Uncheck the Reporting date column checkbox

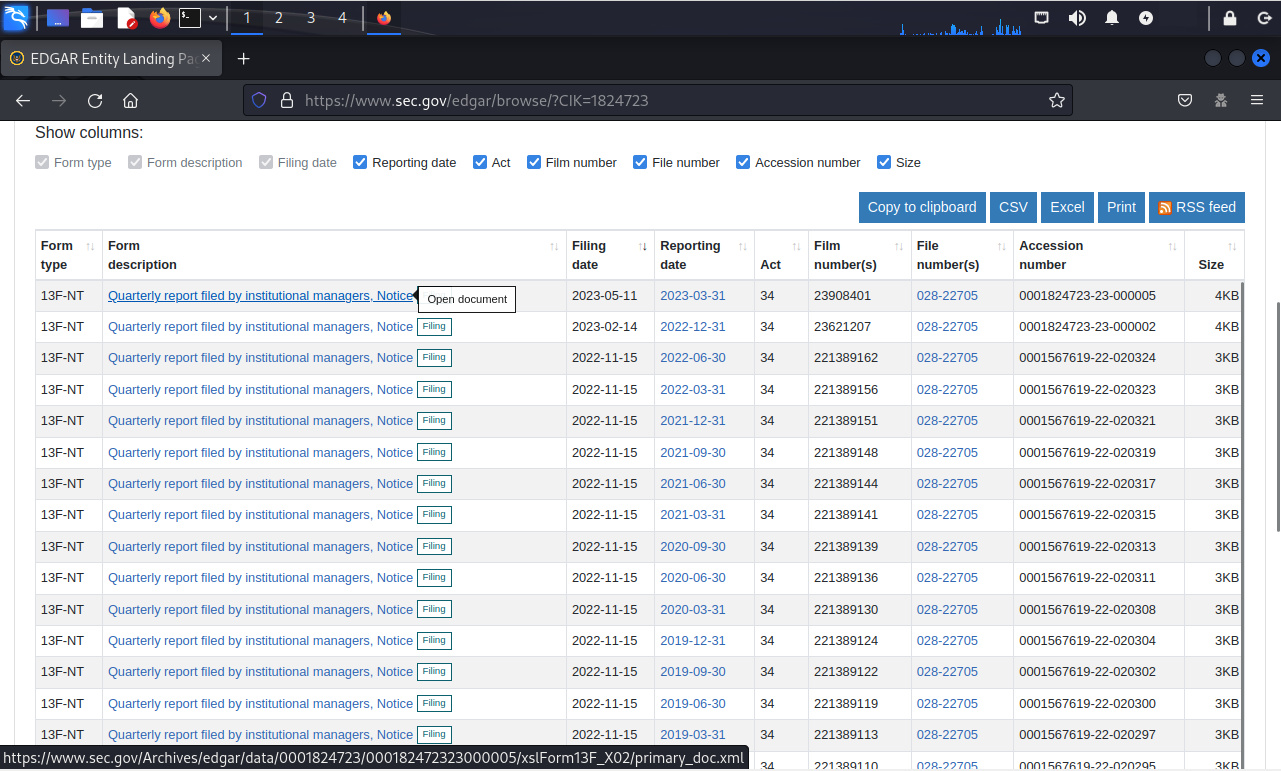click(x=360, y=162)
